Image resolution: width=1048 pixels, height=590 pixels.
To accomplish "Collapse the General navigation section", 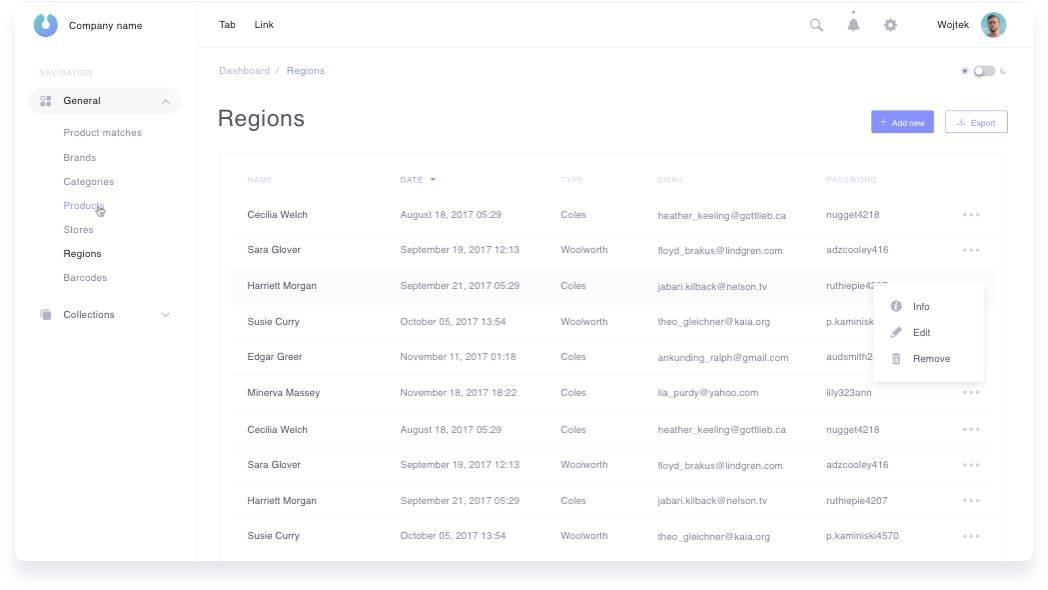I will coord(165,101).
